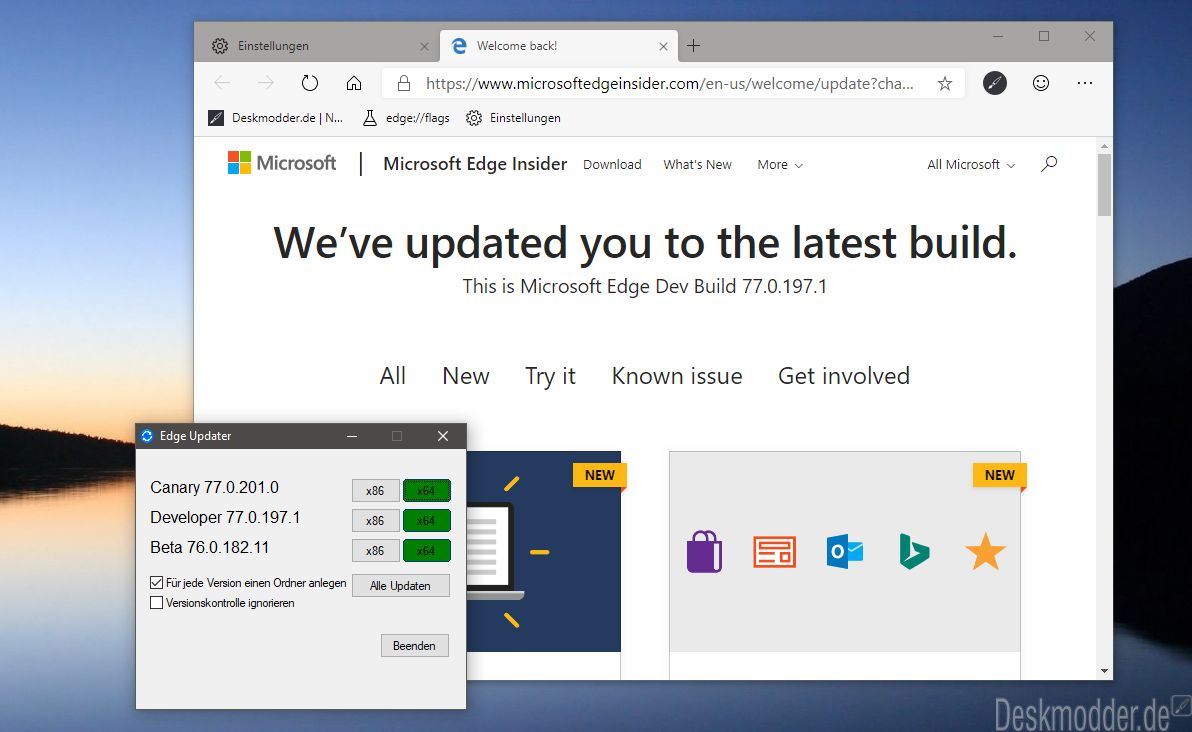Click the Developer 77.0.197.1 version label
Screen dimensions: 1192x732
(225, 518)
